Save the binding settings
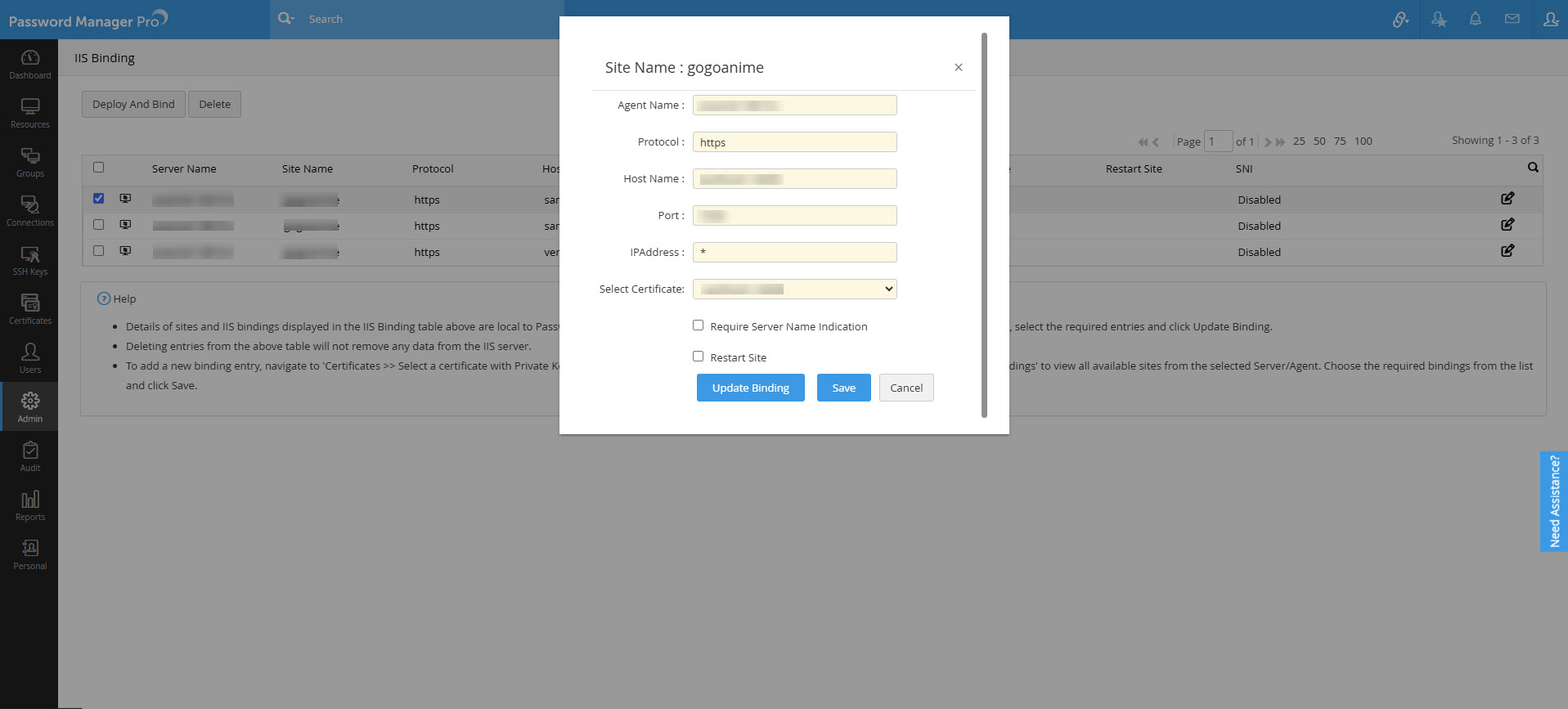The width and height of the screenshot is (1568, 709). pyautogui.click(x=843, y=388)
